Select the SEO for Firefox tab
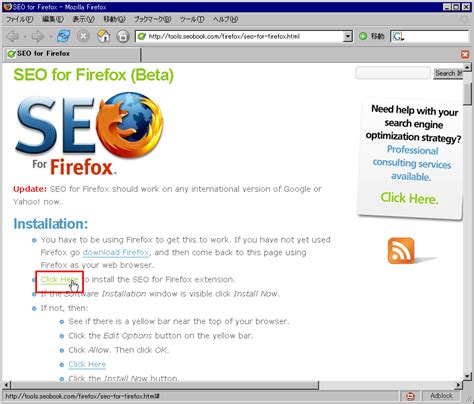The height and width of the screenshot is (404, 474). click(x=72, y=54)
